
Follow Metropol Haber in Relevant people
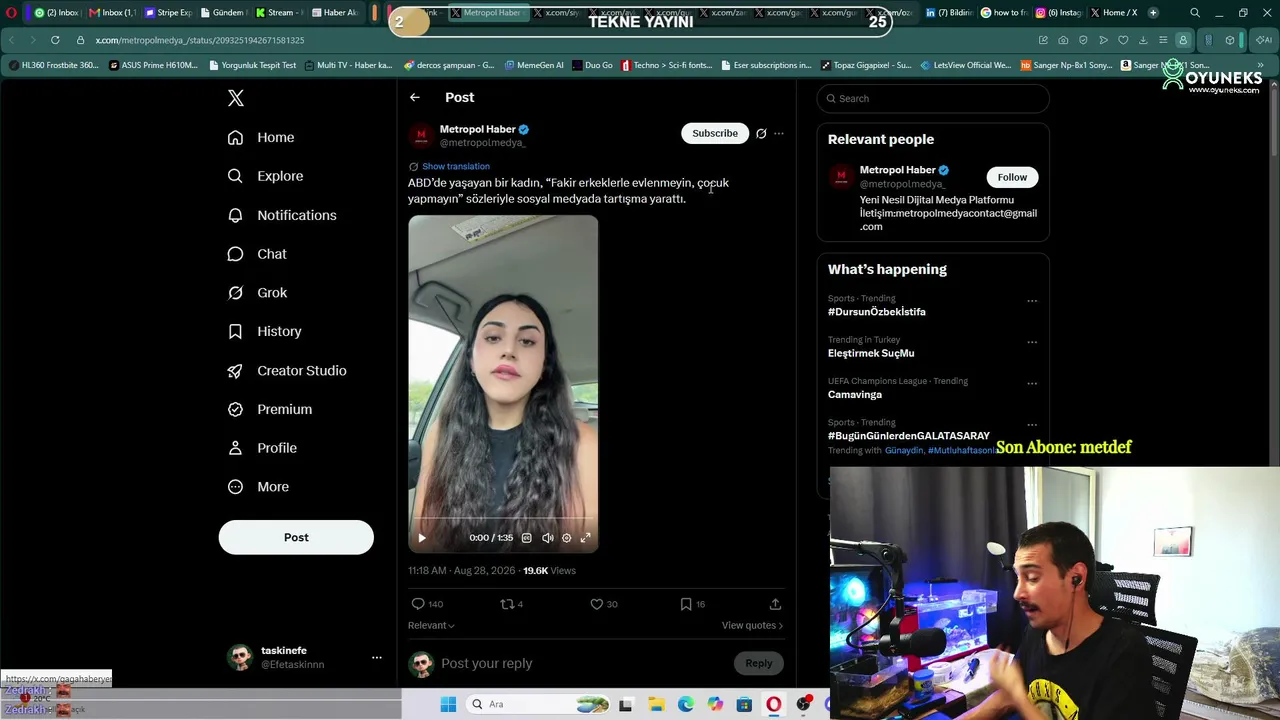[x=1012, y=177]
